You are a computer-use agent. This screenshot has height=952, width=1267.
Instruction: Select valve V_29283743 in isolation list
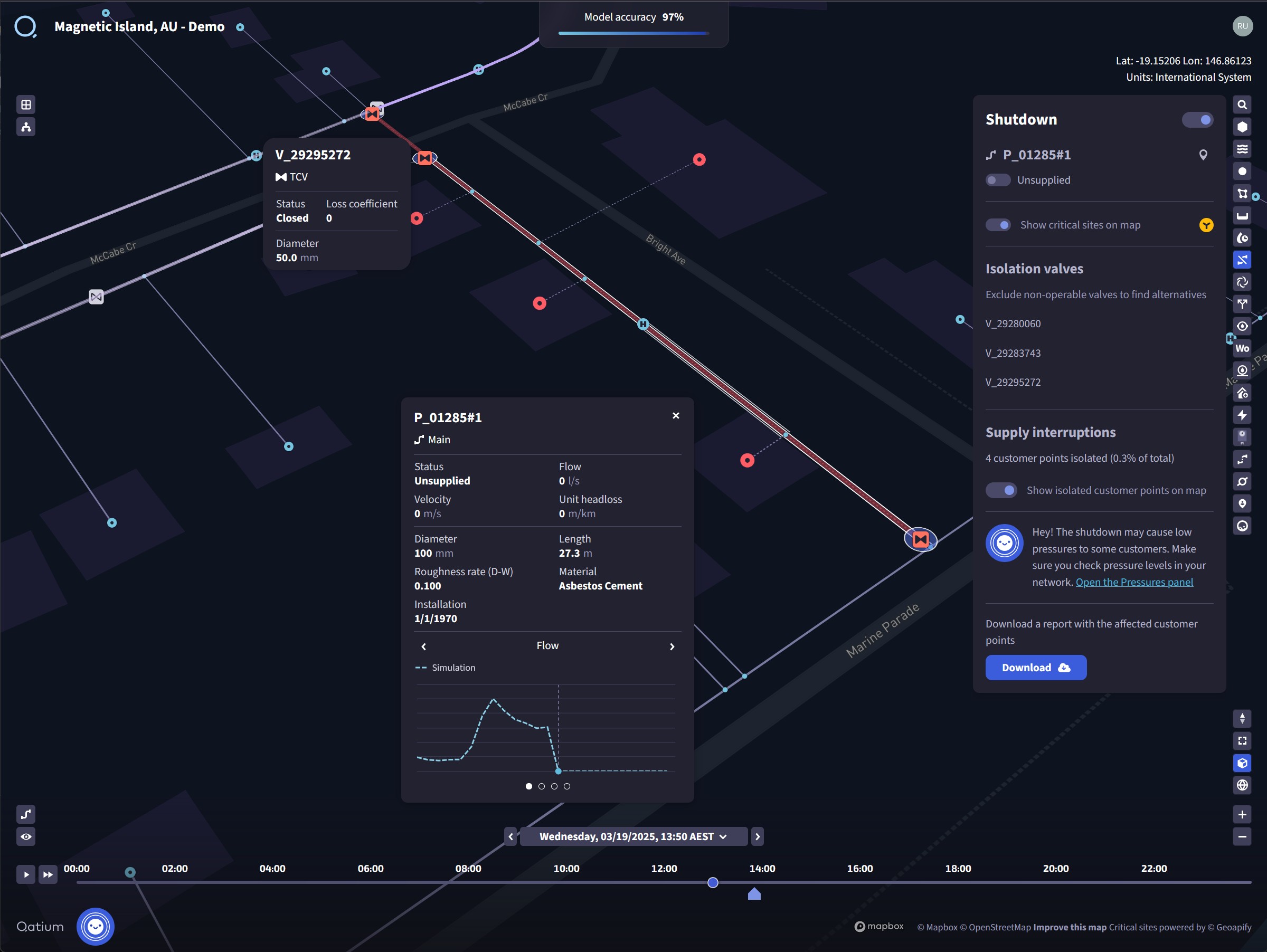(1013, 353)
